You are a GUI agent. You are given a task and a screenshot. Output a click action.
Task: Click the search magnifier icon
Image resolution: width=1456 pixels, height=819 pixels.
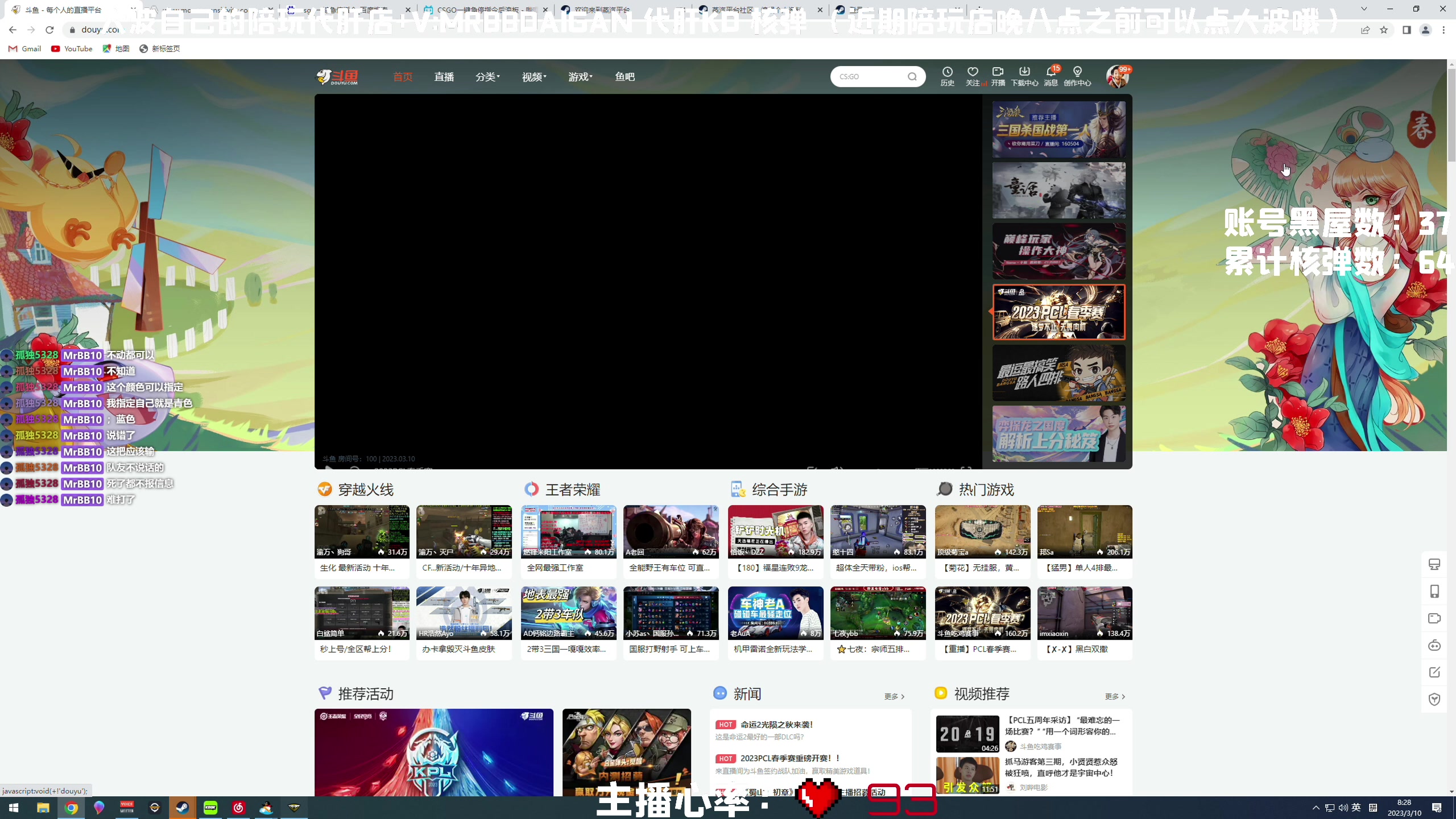(x=912, y=77)
